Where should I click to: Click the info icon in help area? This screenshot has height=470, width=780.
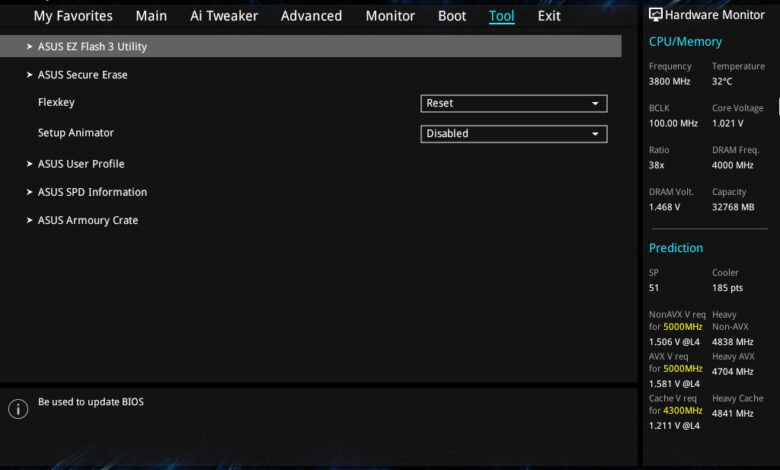(x=18, y=409)
